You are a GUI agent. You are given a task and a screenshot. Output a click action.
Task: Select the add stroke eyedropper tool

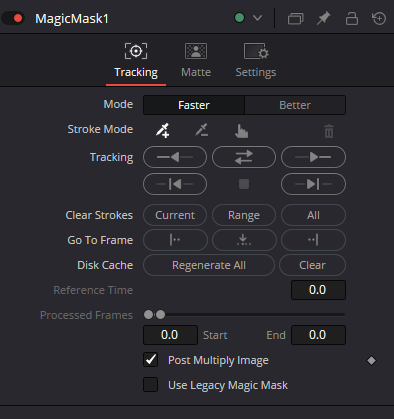click(x=163, y=130)
